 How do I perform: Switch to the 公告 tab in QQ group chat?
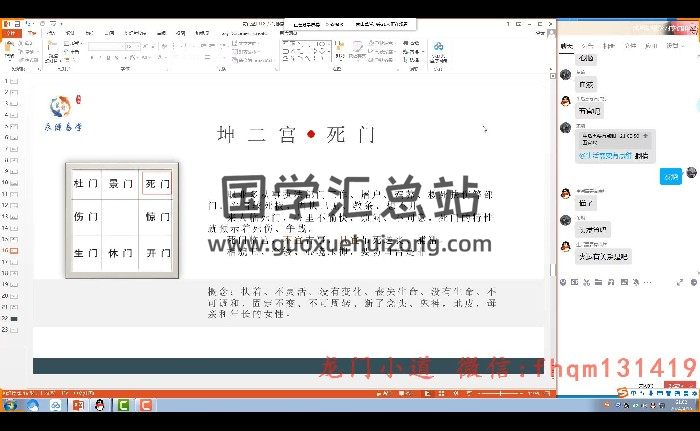[x=588, y=46]
